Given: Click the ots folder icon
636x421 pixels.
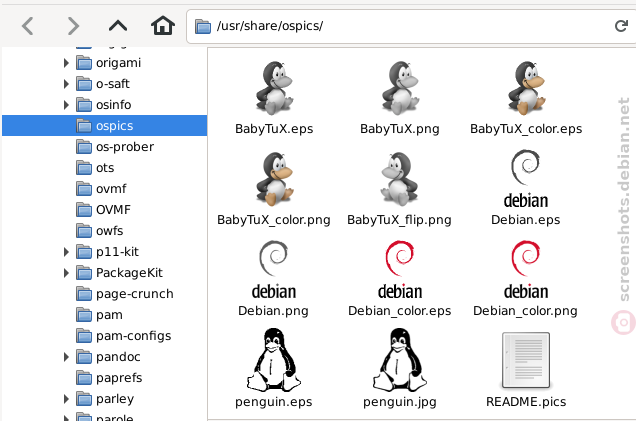Looking at the screenshot, I should point(84,168).
